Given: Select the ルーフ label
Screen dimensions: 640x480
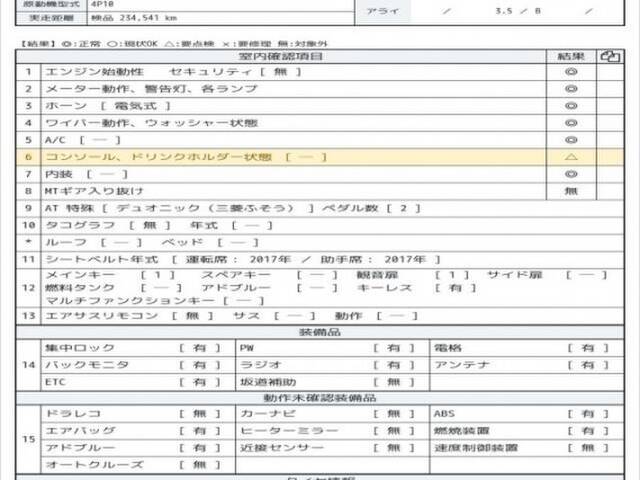Looking at the screenshot, I should (x=66, y=242).
